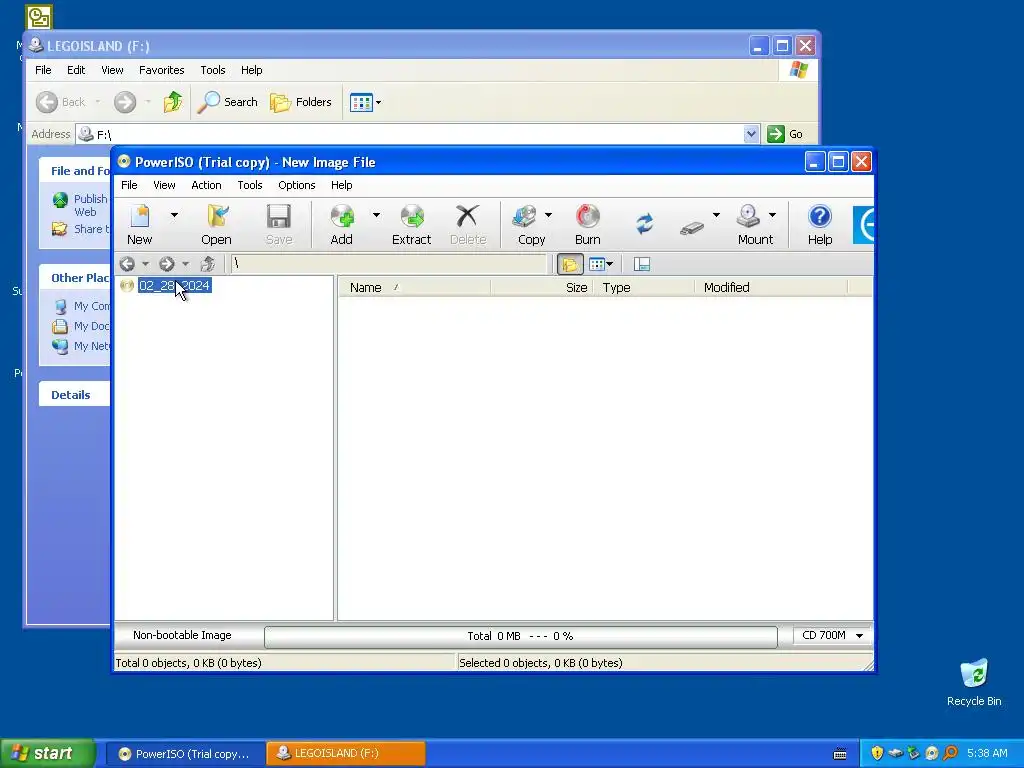1024x768 pixels.
Task: Click the magnifier icon in system tray
Action: tap(951, 753)
